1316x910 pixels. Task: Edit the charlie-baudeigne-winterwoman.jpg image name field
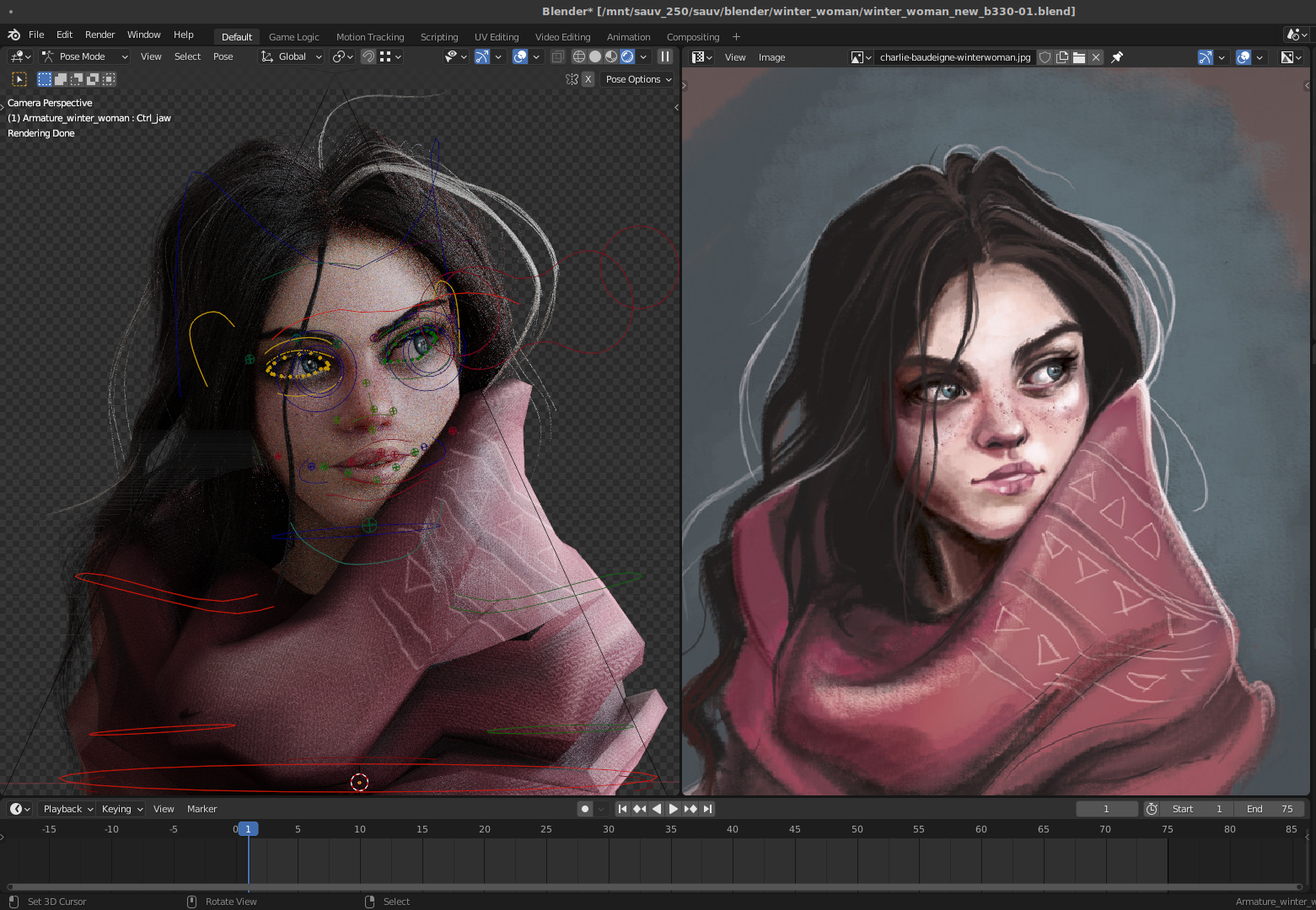(955, 57)
